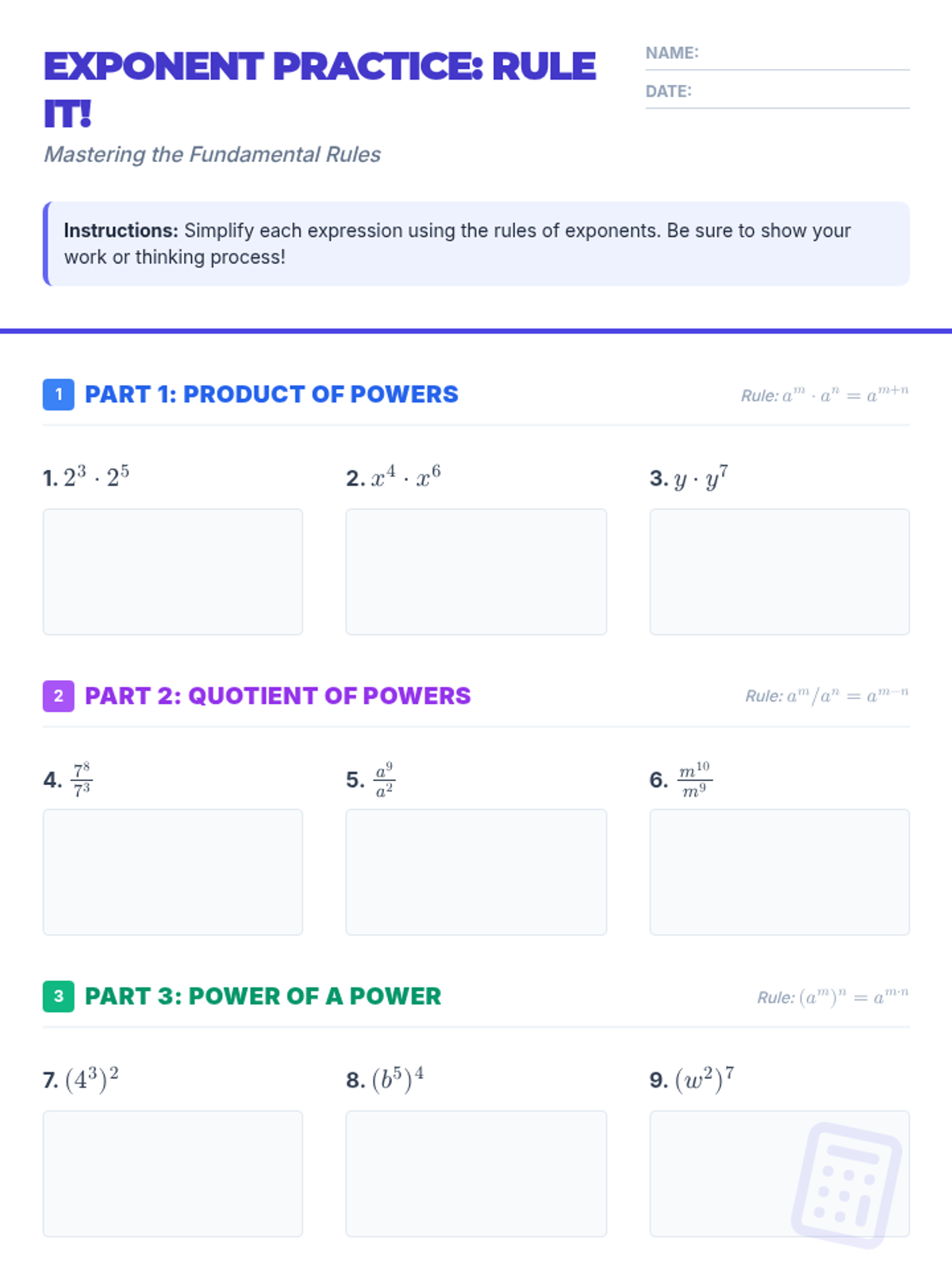Click the Part 3: Power of a Power heading
Viewport: 952px width, 1270px height.
click(x=263, y=996)
